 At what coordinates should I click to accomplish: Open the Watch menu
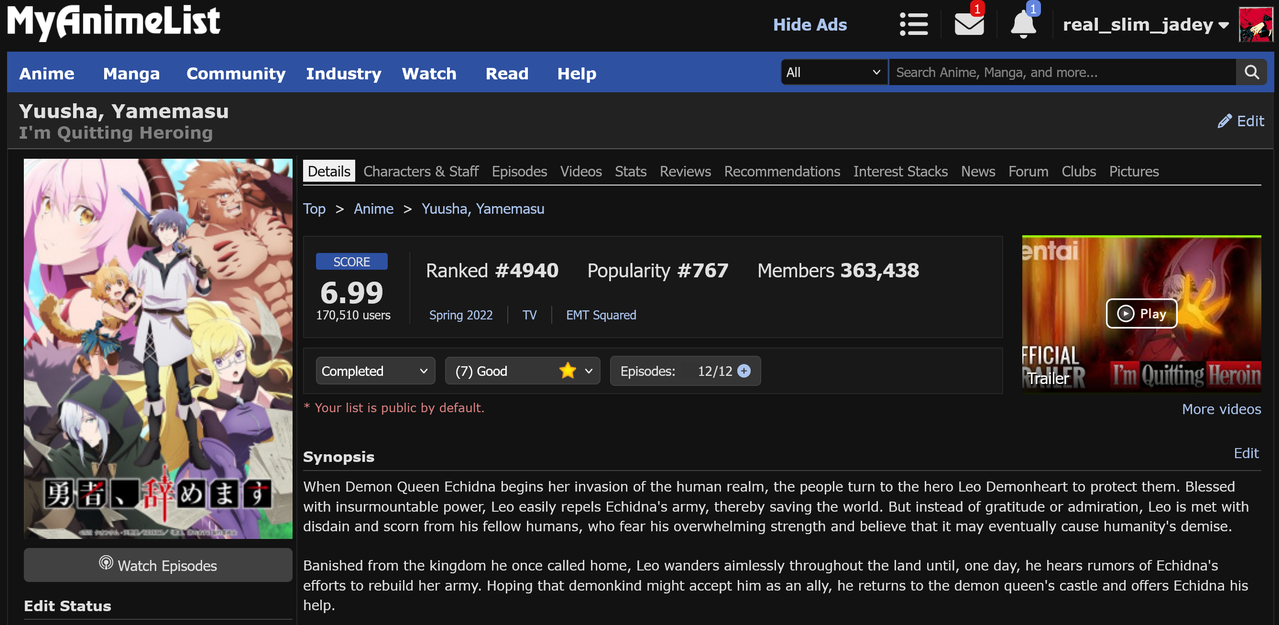pos(429,73)
